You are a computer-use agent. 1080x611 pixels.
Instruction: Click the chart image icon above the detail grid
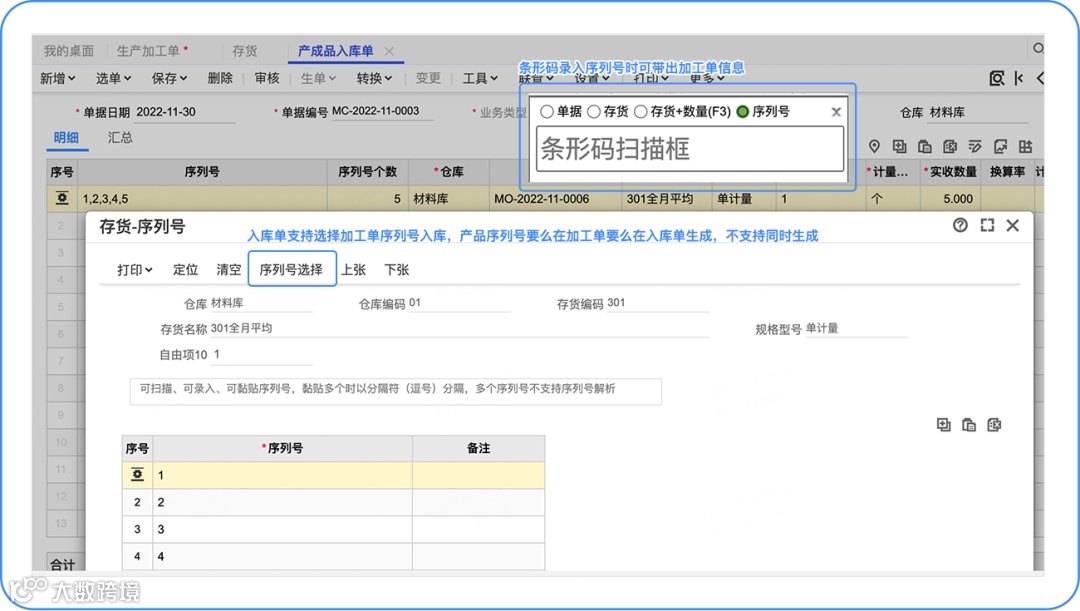(1000, 146)
